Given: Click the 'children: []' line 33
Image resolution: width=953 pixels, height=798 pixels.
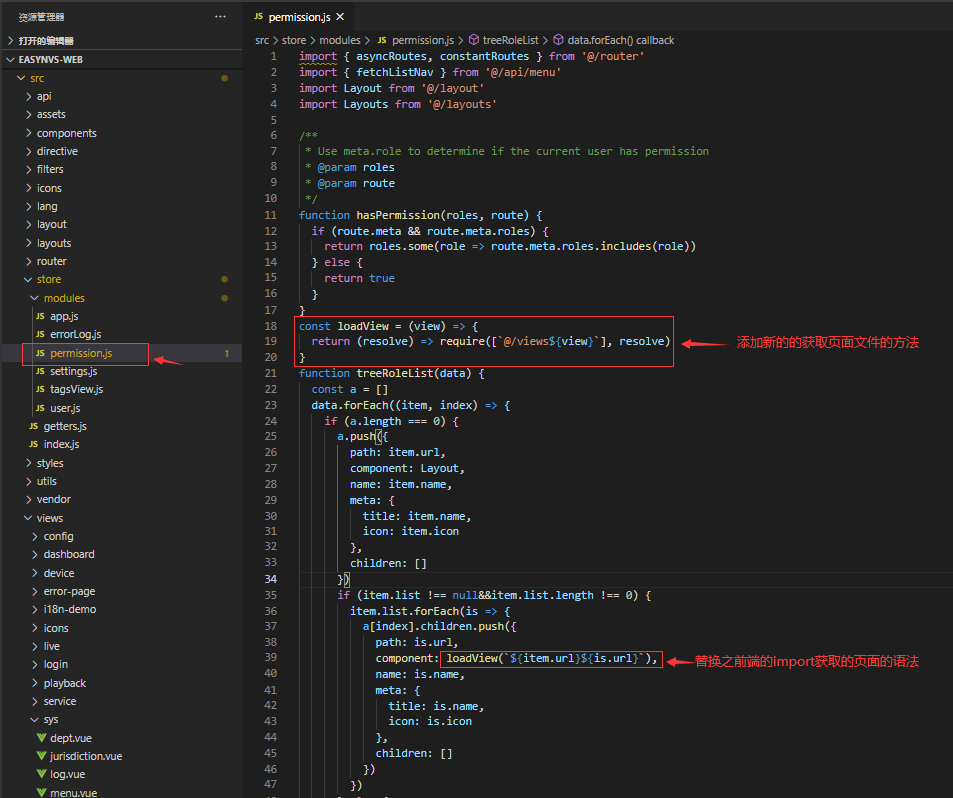Looking at the screenshot, I should [x=388, y=563].
